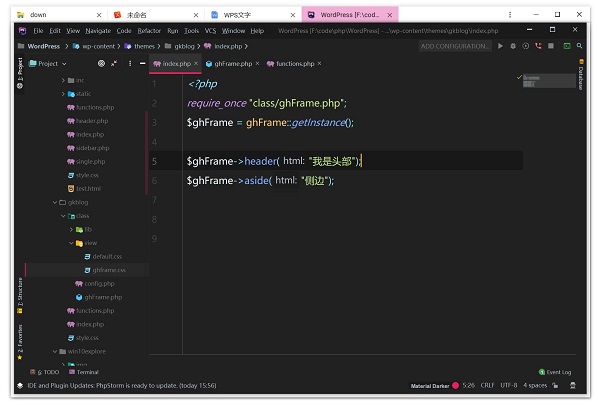Open the Refactor menu
600x409 pixels.
point(148,31)
